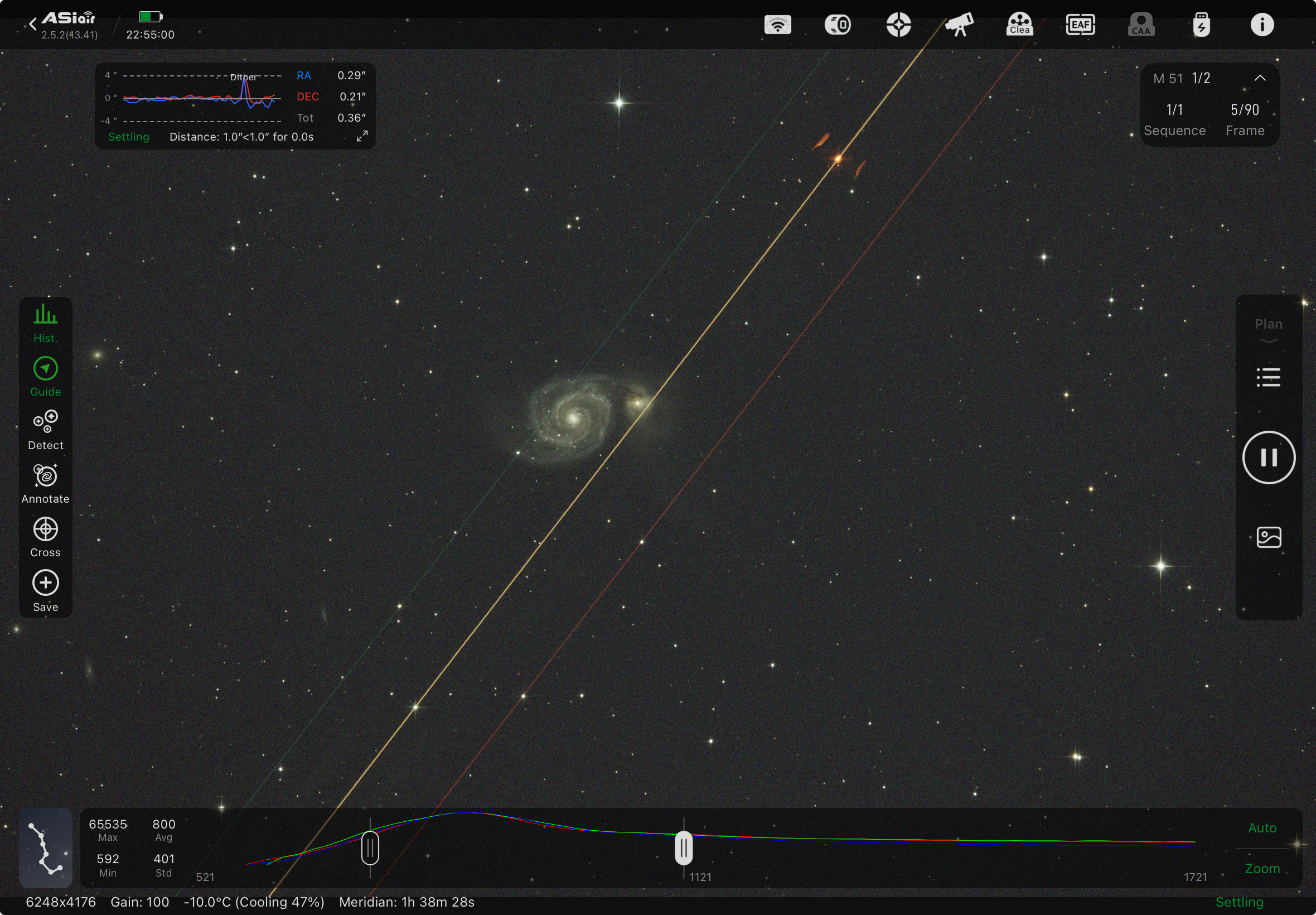Open the CAA rotator settings icon

point(1141,25)
